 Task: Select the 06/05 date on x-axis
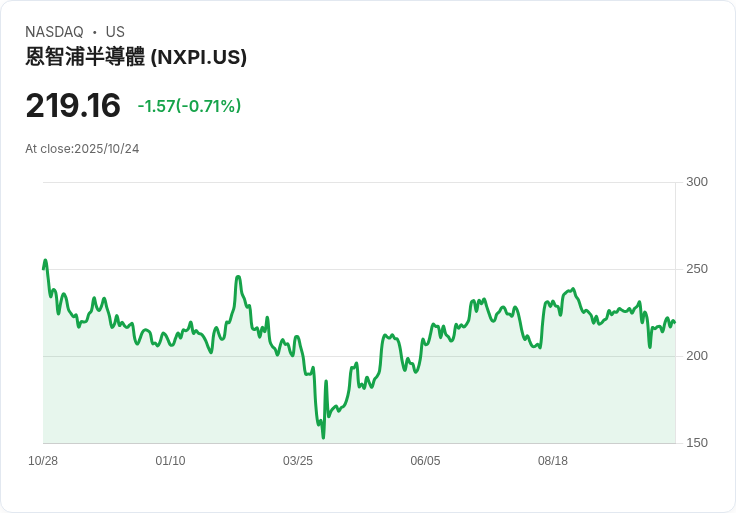point(425,461)
